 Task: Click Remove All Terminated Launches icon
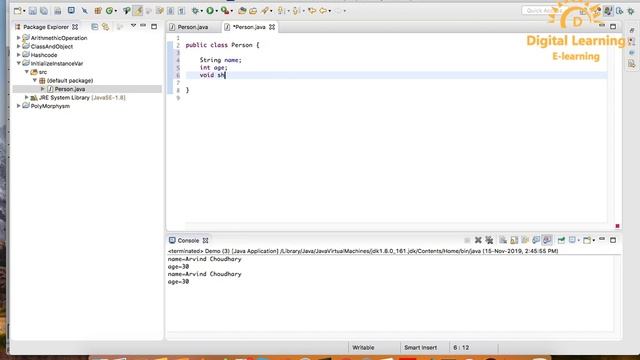(489, 240)
